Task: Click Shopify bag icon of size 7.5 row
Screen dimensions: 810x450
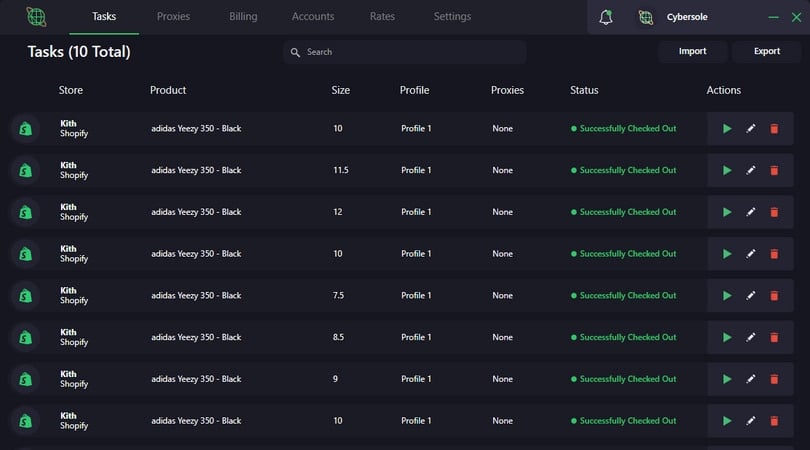Action: pos(25,296)
